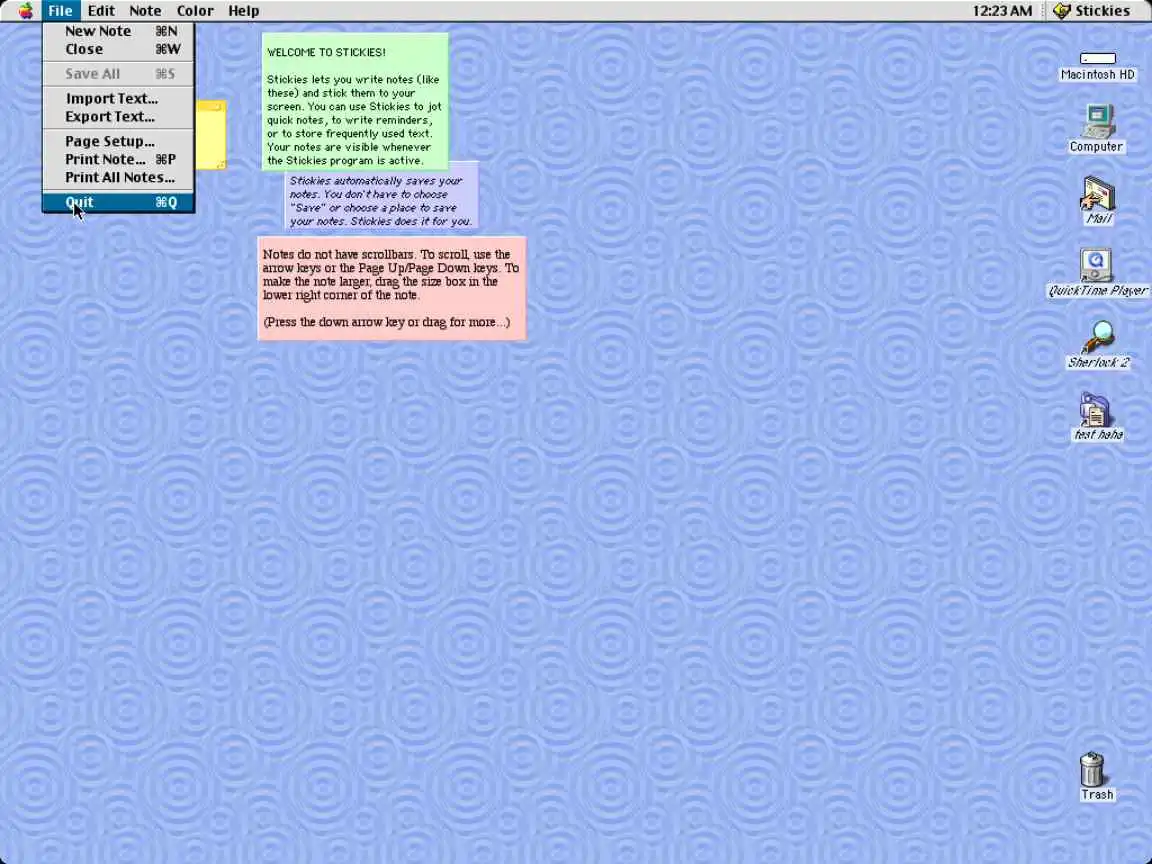Click the 12:23 AM menu bar clock
This screenshot has width=1152, height=864.
(1001, 10)
